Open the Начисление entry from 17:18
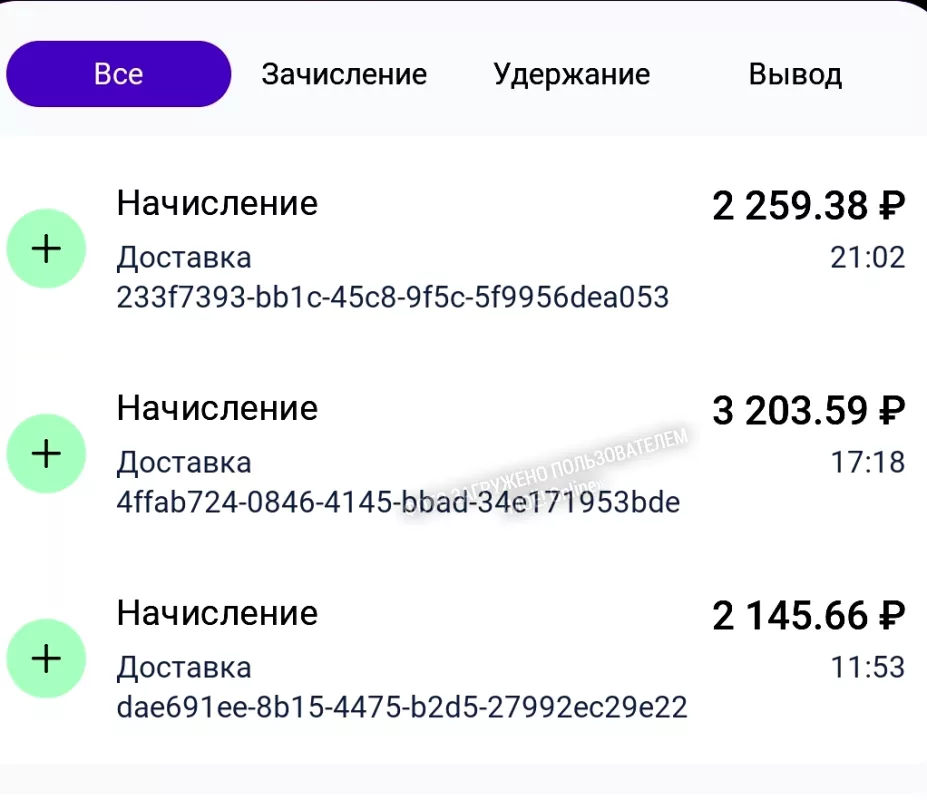The height and width of the screenshot is (800, 927). click(217, 408)
